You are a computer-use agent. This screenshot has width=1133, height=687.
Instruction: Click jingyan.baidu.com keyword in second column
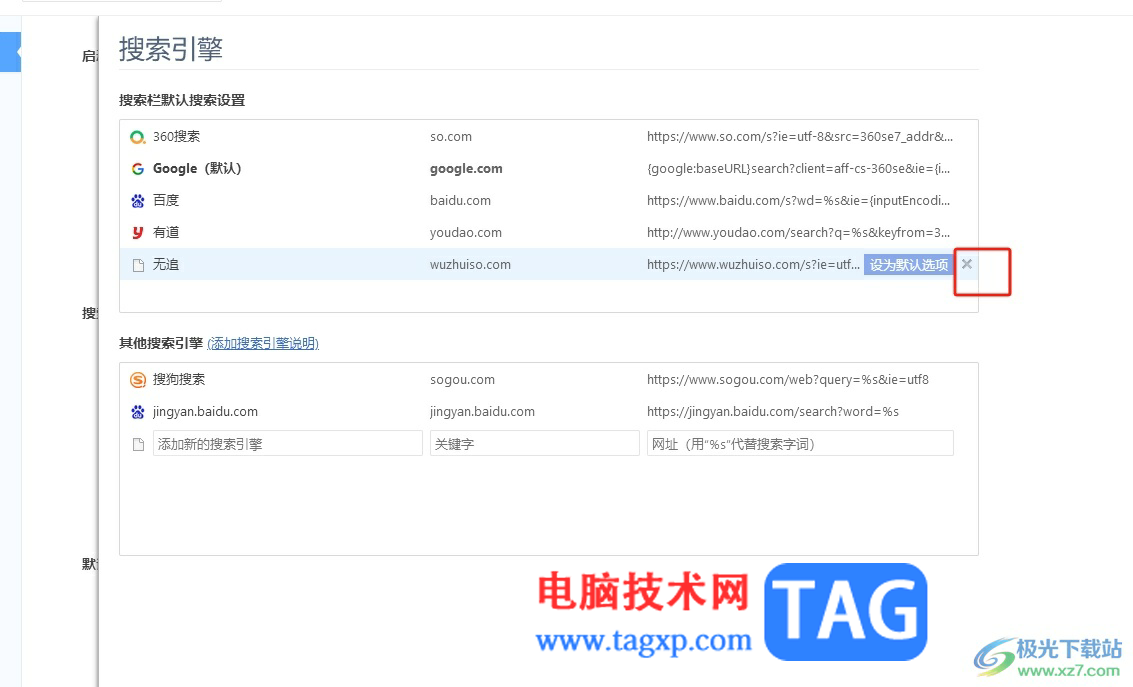click(483, 412)
